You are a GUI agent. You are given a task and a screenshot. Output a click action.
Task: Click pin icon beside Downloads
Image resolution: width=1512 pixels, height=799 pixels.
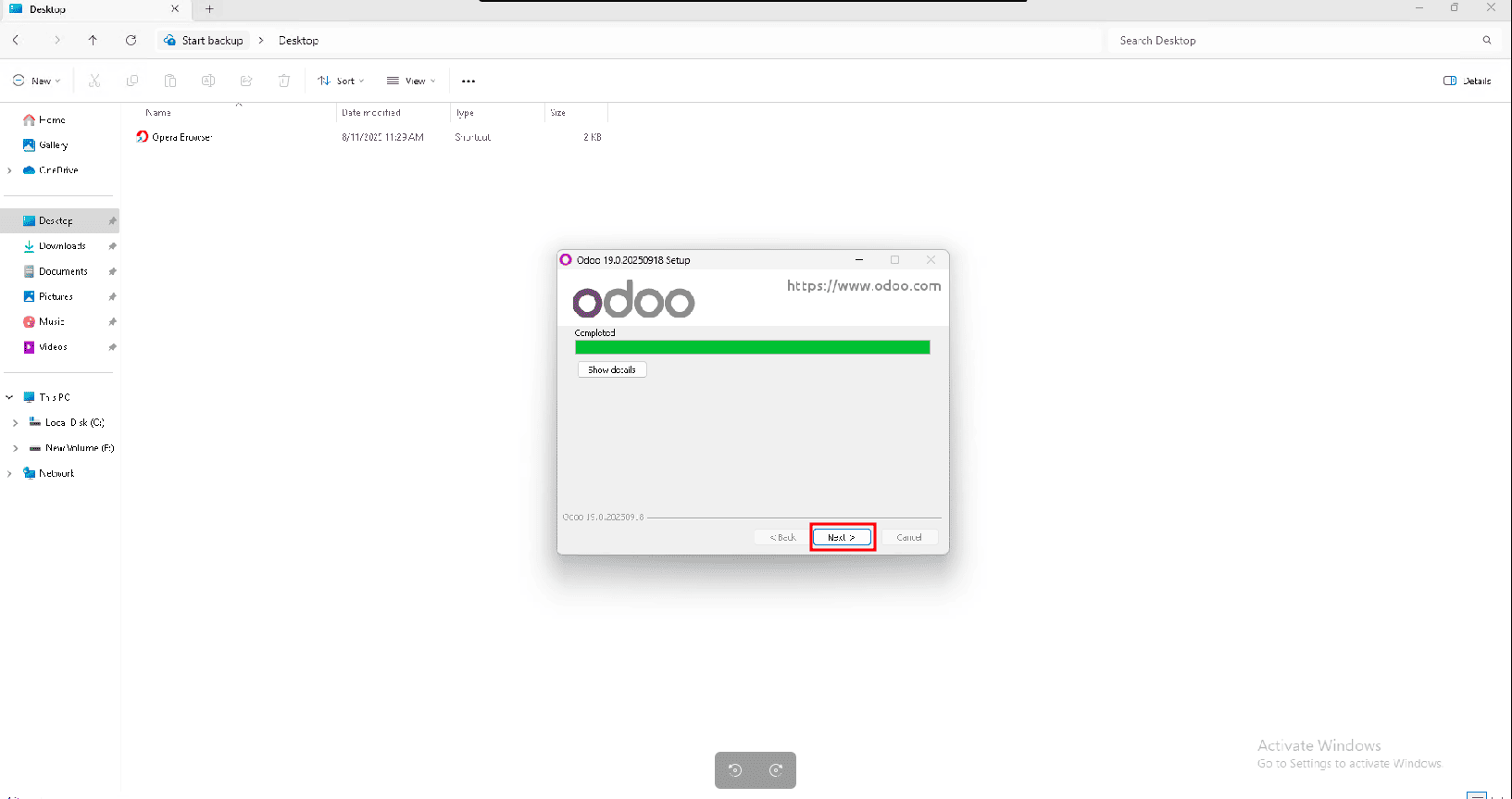coord(112,246)
